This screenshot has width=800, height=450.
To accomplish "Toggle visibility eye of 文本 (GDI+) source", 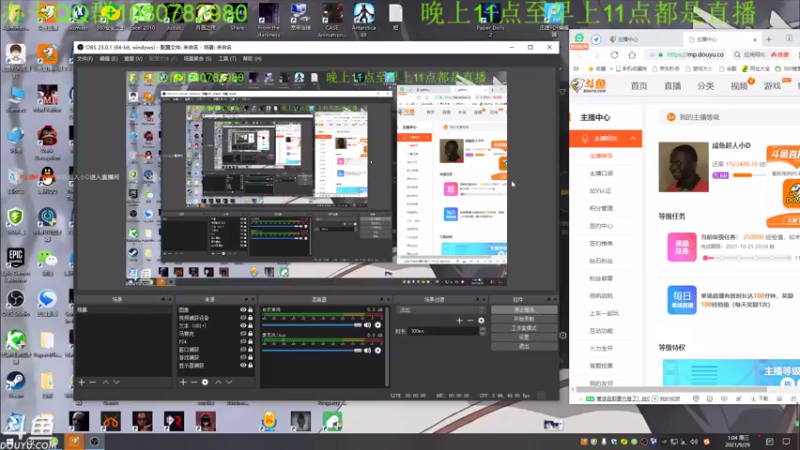I will point(243,326).
